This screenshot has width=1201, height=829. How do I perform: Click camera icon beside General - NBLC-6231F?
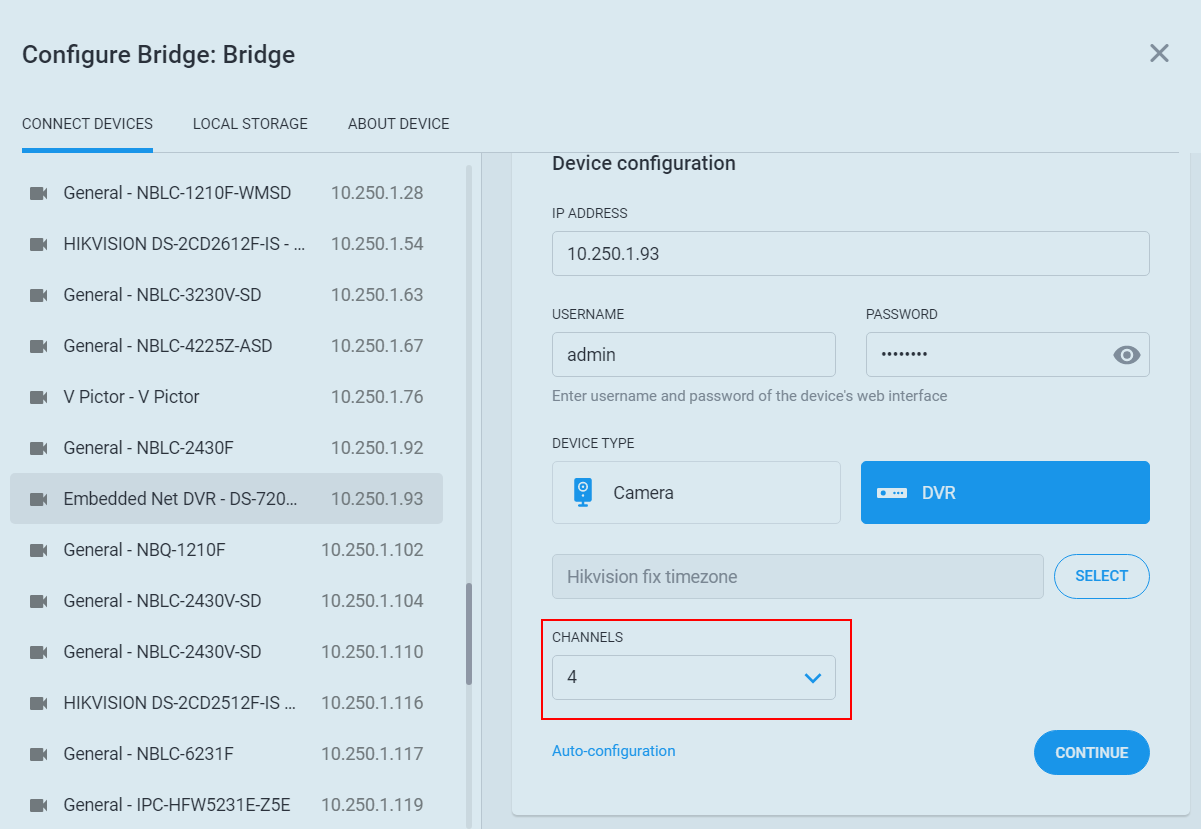39,754
